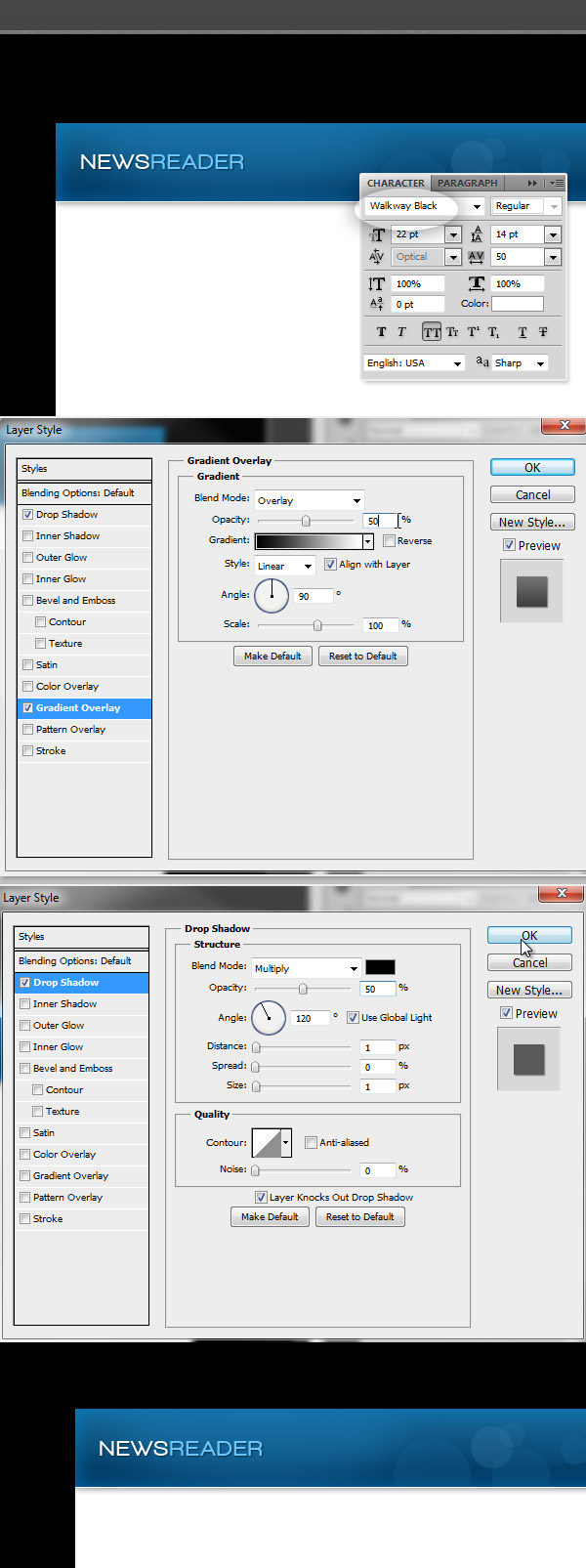Toggle the Underline text button
Image resolution: width=586 pixels, height=1568 pixels.
[x=523, y=332]
